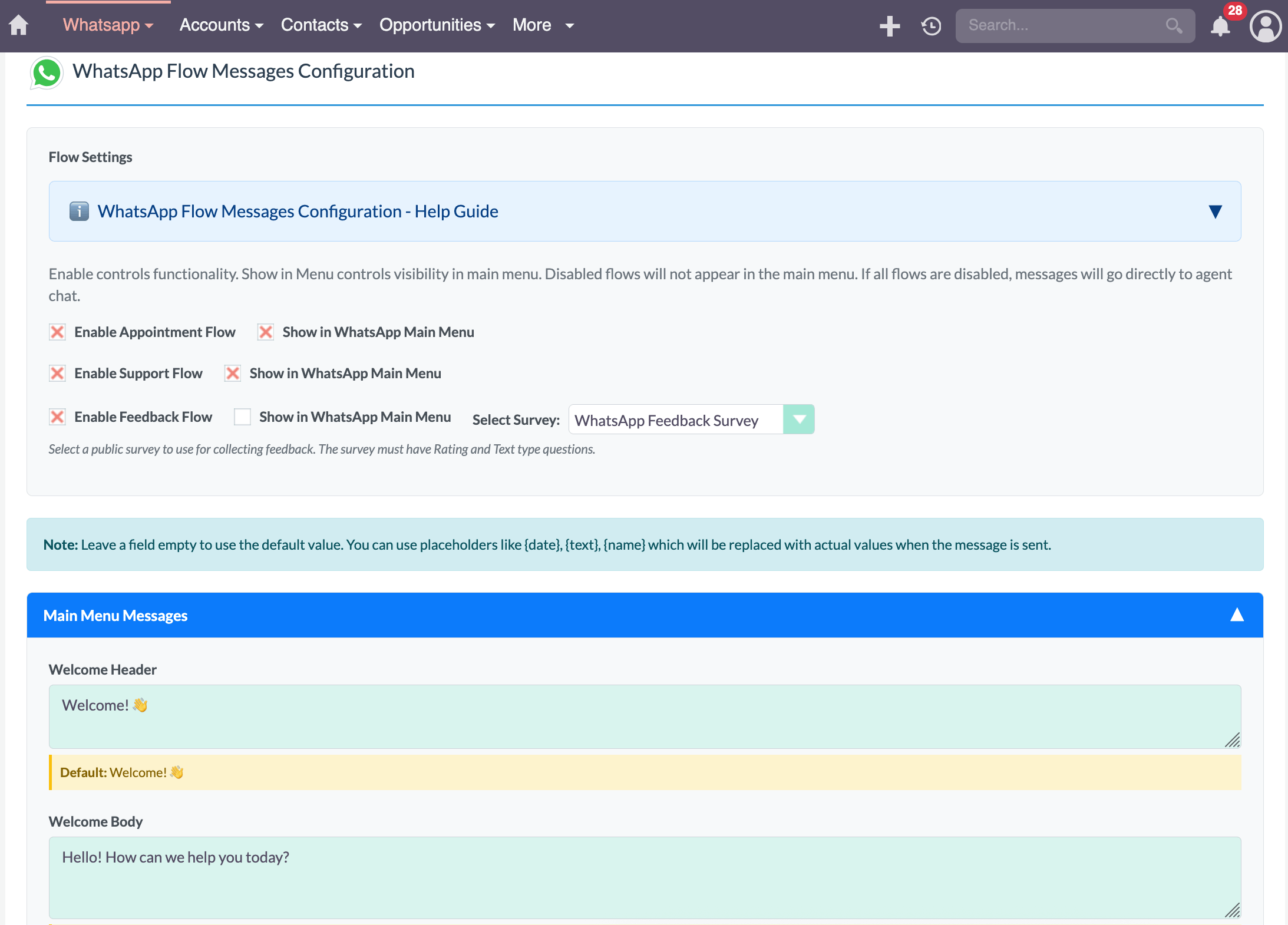Click the info icon on the Help Guide banner

pos(78,211)
